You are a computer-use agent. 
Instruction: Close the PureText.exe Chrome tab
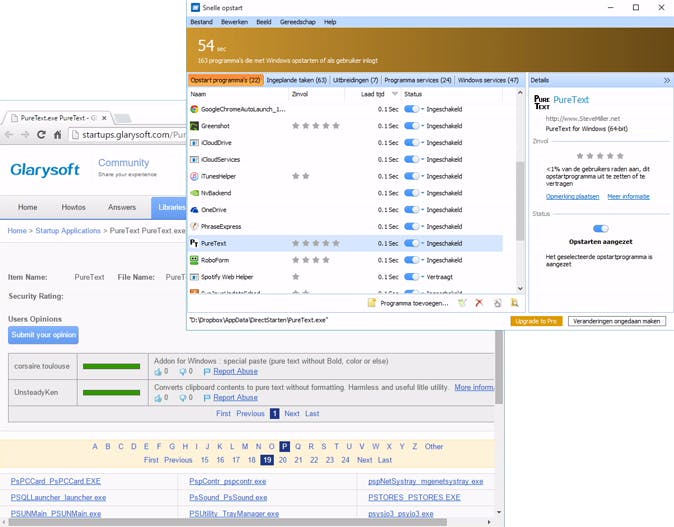(x=104, y=118)
